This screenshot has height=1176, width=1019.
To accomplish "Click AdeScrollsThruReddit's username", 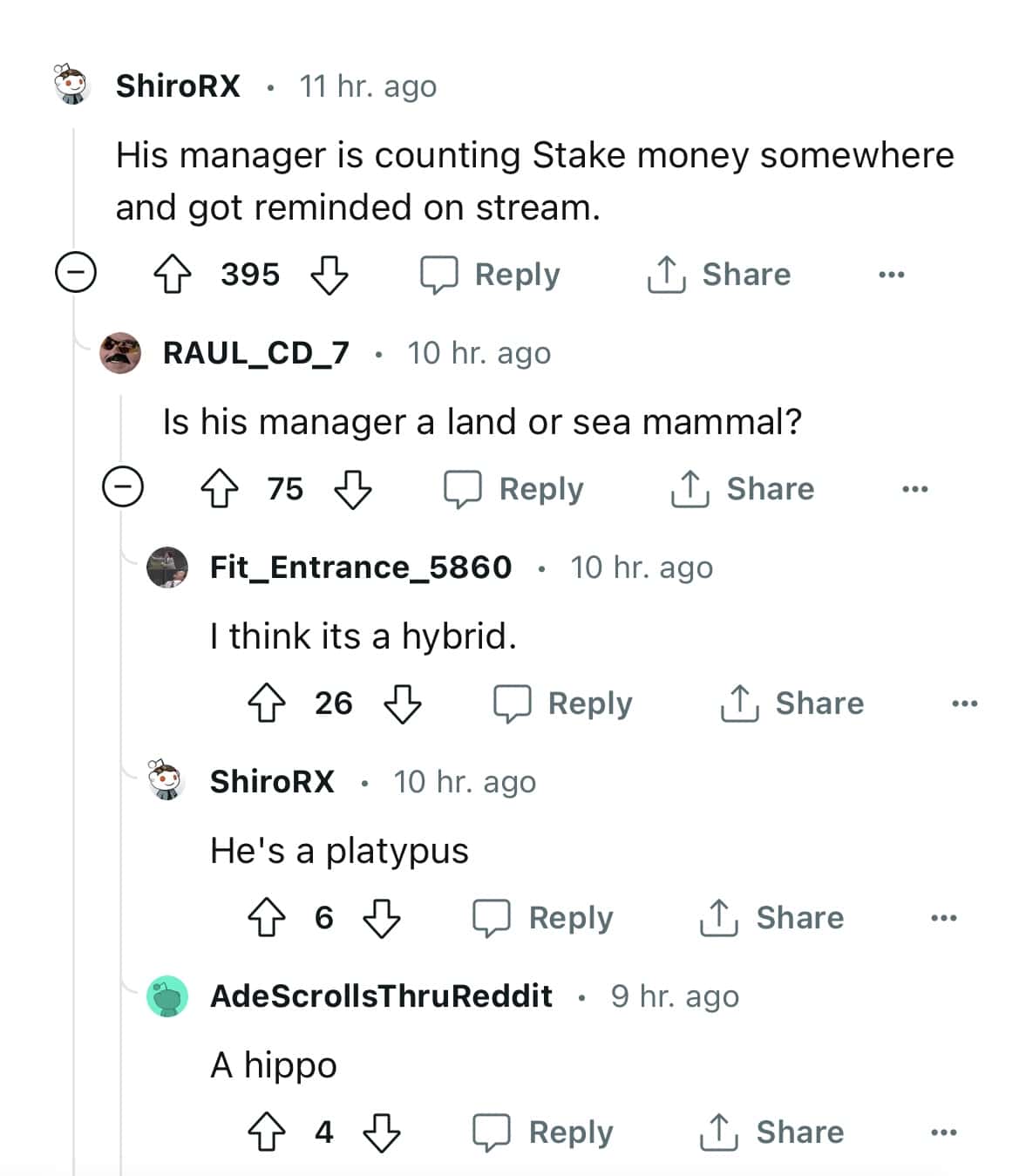I will click(381, 995).
